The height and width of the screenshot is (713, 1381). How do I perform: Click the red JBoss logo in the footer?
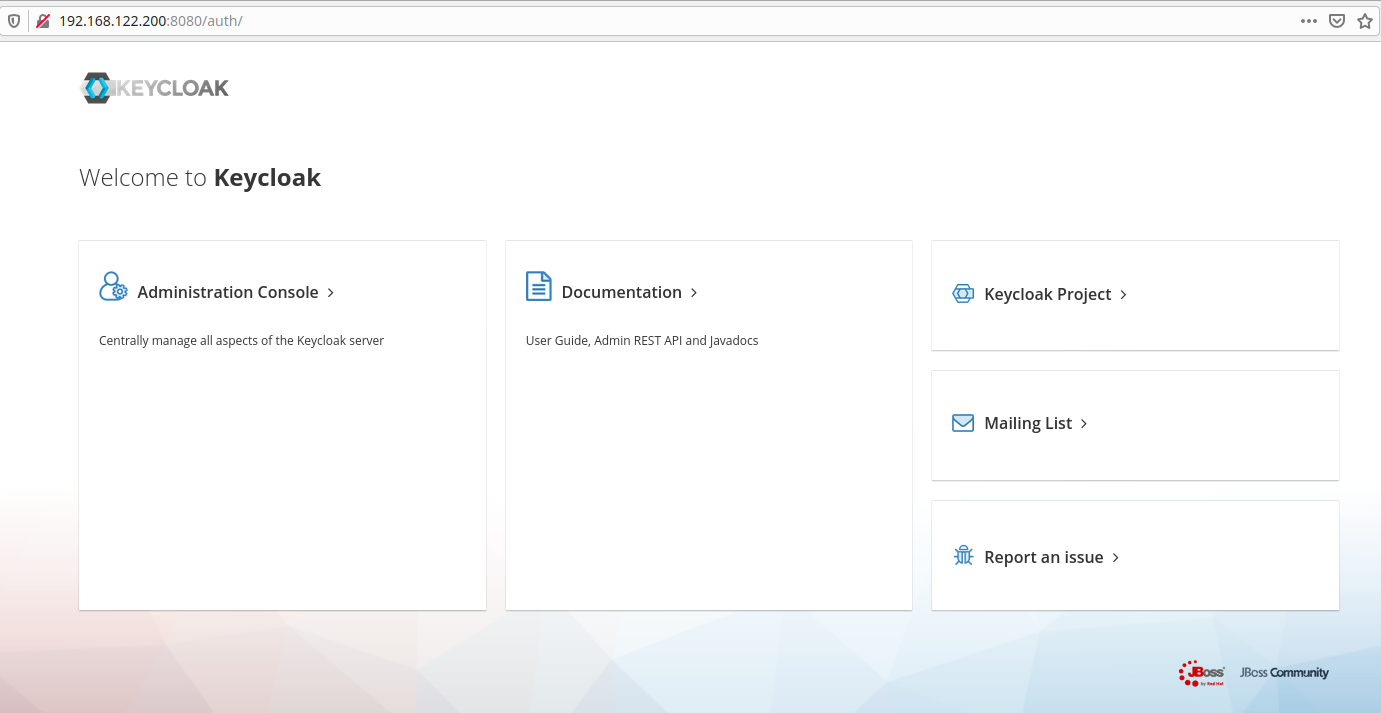coord(1201,673)
